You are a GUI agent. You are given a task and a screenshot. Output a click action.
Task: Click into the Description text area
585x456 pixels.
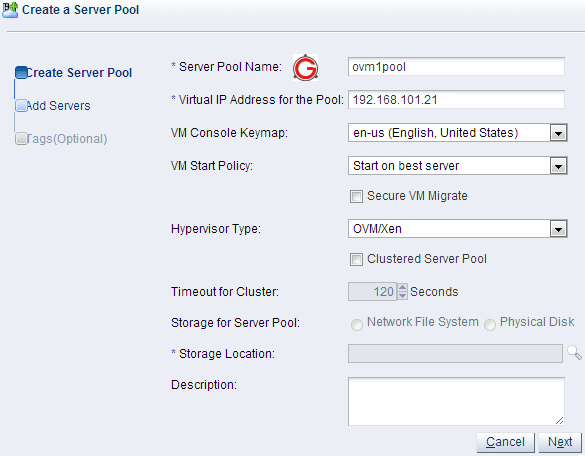pos(456,401)
